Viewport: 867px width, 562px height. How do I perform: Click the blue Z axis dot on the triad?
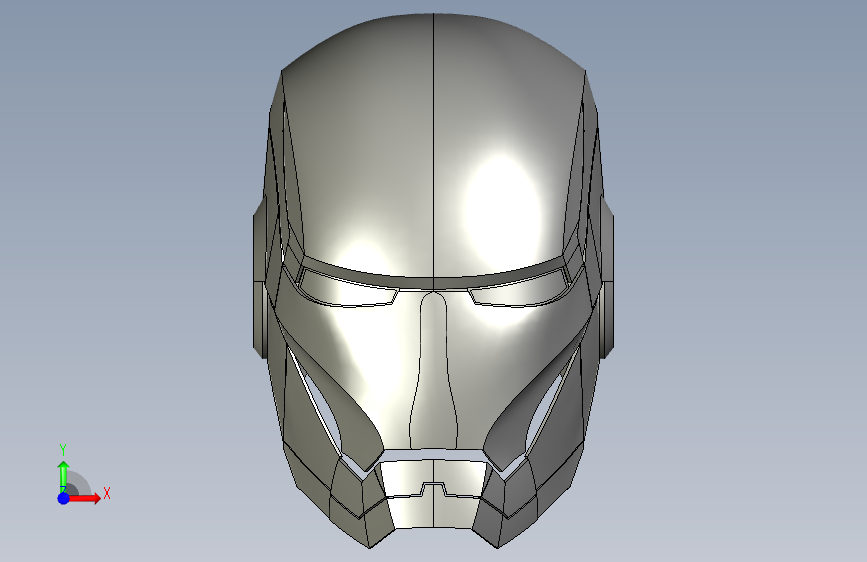[63, 498]
